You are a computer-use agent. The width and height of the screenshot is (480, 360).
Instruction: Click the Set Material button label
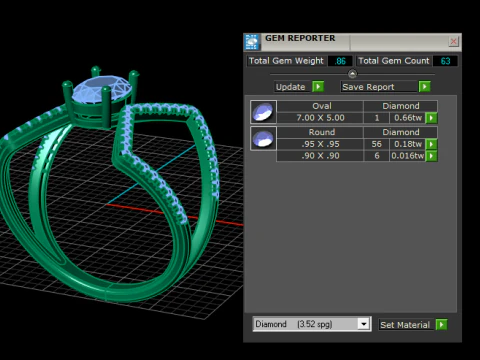(405, 325)
